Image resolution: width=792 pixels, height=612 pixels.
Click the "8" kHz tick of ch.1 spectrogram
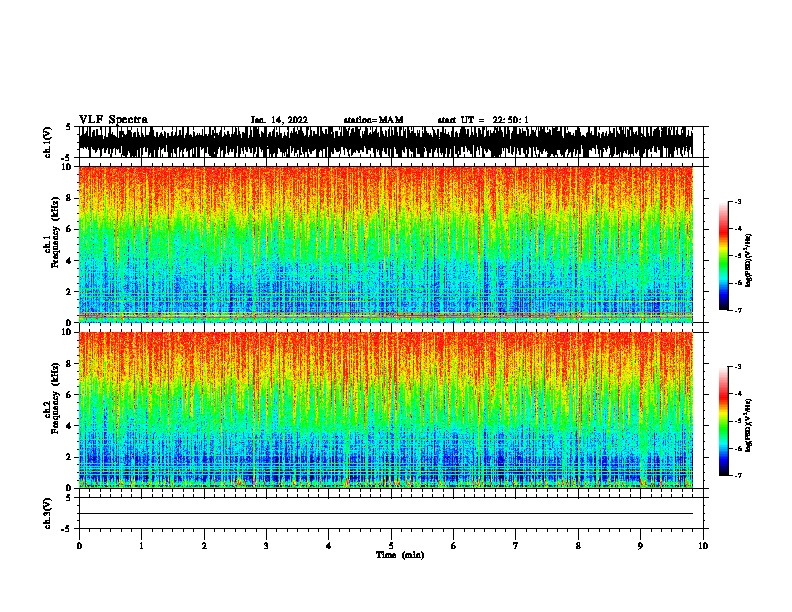tap(70, 198)
